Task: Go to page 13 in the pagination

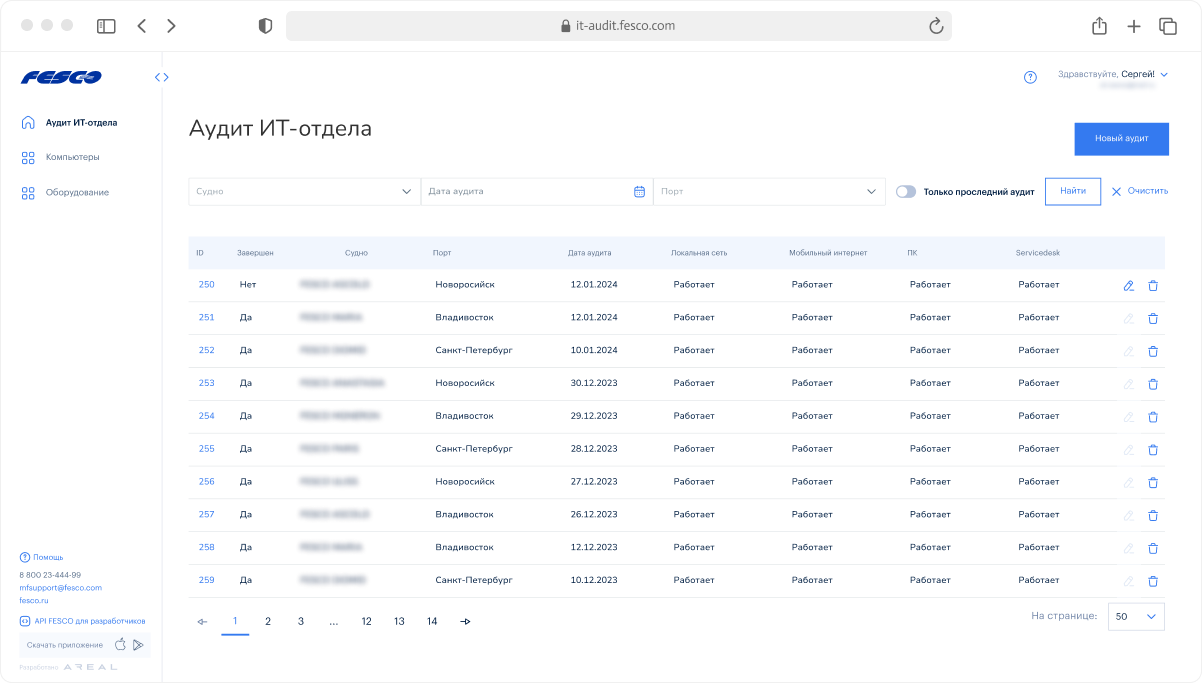Action: [399, 621]
